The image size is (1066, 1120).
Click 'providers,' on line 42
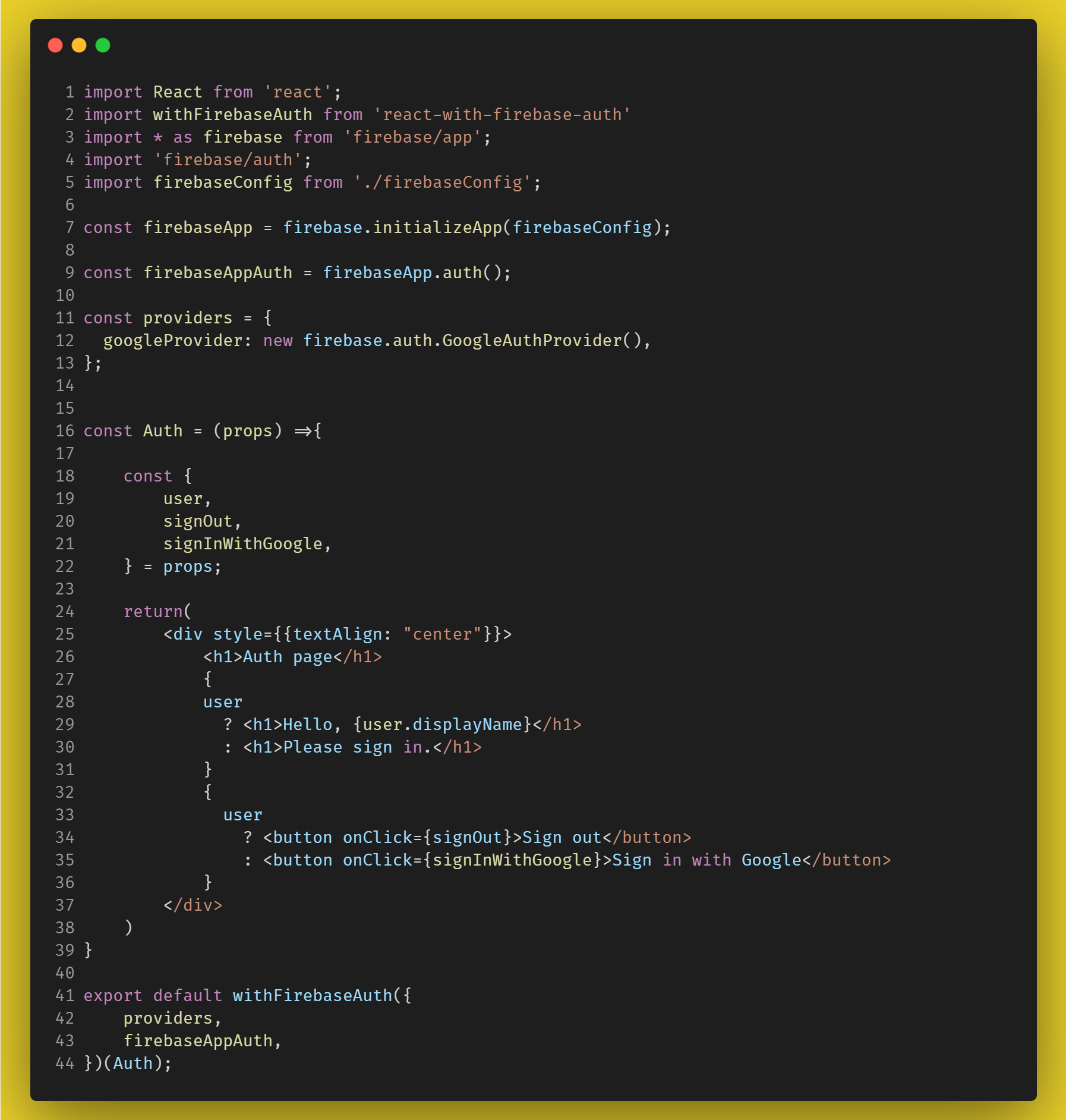coord(172,1018)
